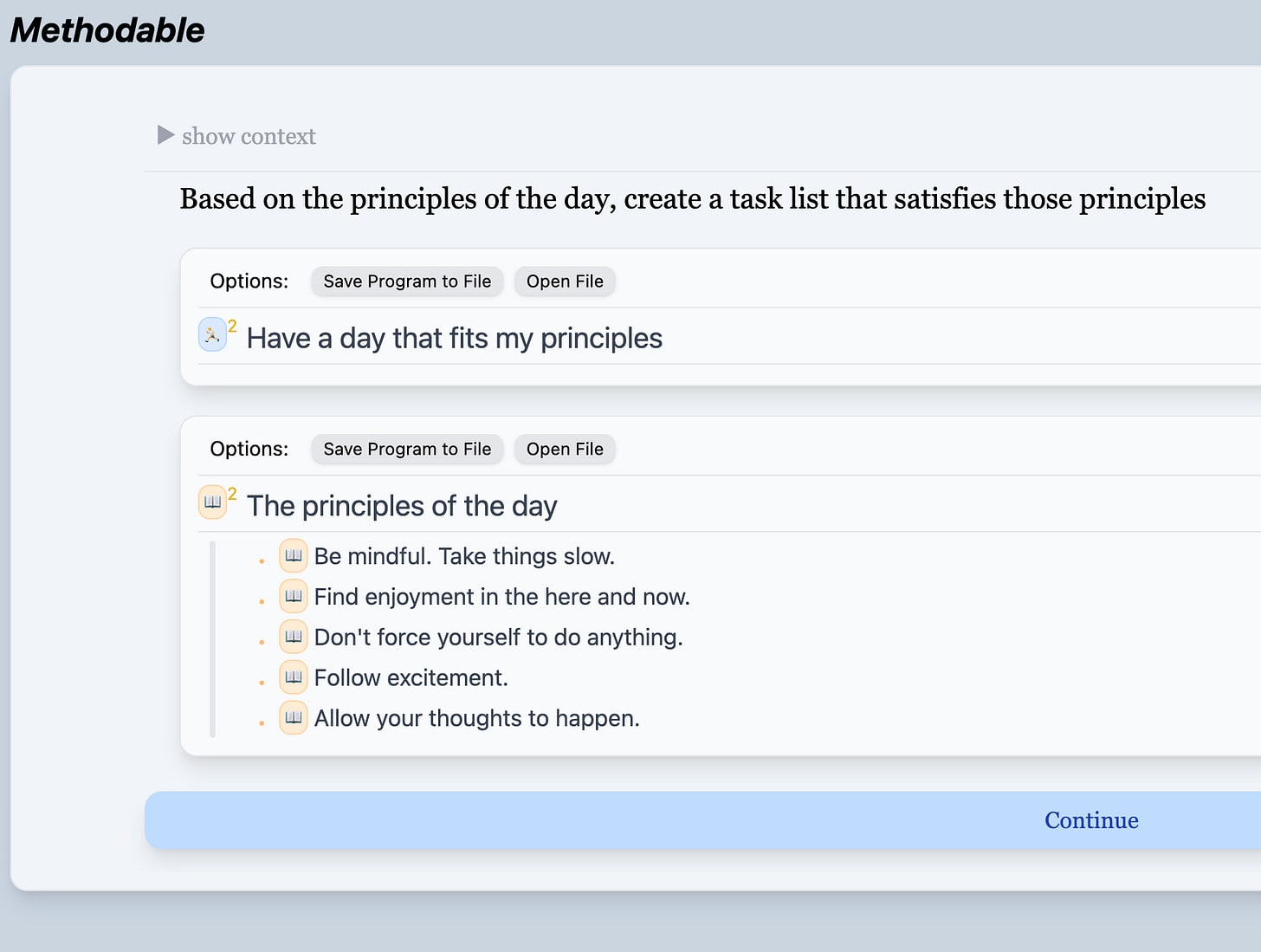Click "Save Program to File" in the principles panel

pos(407,450)
